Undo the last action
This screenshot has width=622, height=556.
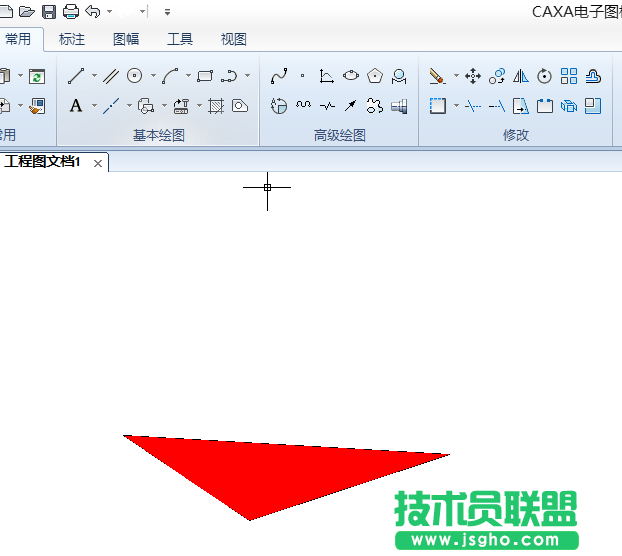pyautogui.click(x=93, y=12)
